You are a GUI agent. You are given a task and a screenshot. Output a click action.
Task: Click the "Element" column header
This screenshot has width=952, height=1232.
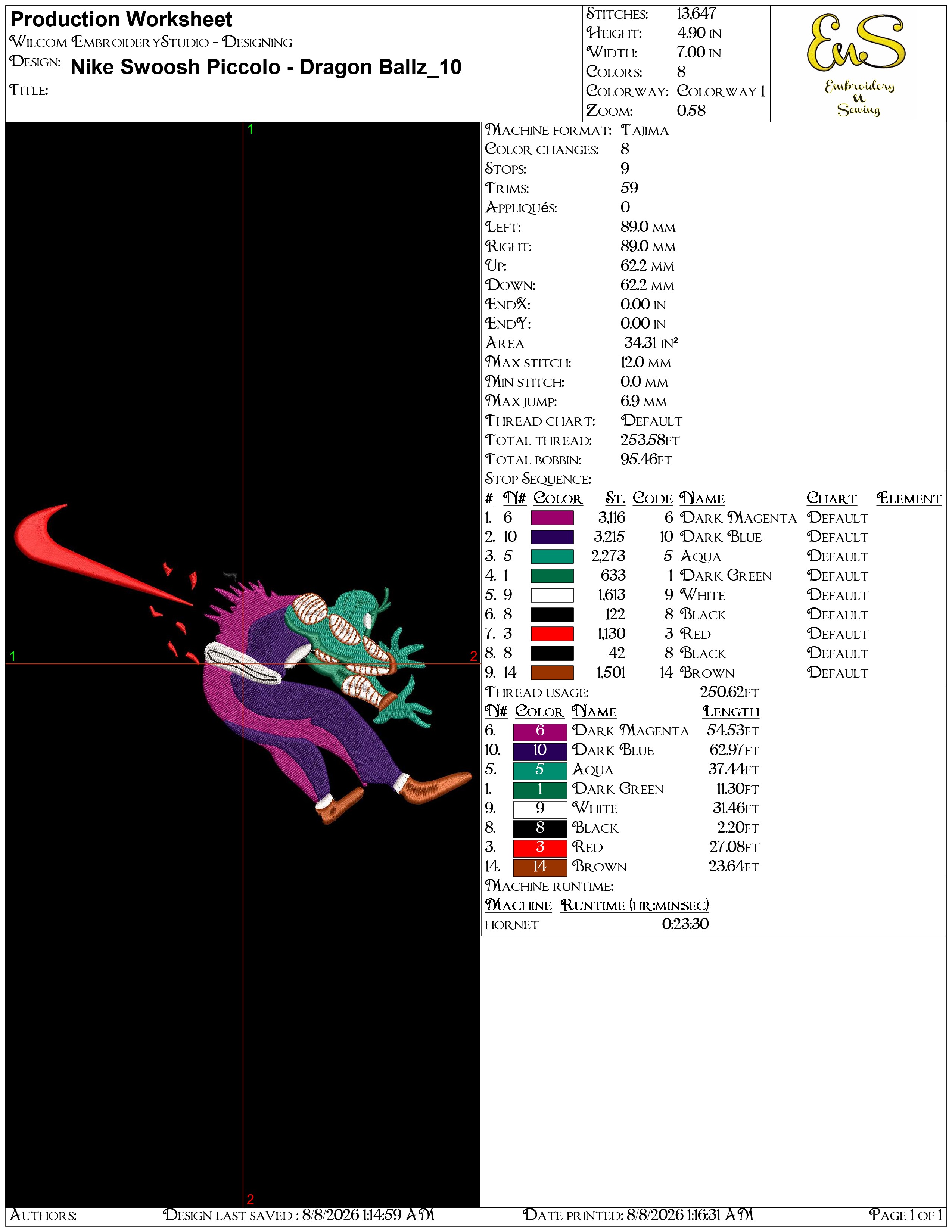coord(909,499)
